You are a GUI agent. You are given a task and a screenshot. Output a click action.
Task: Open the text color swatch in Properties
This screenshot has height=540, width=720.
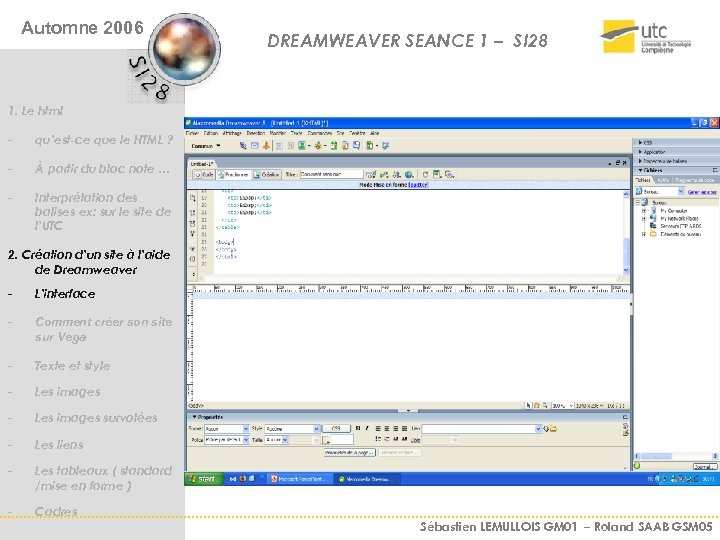(326, 440)
